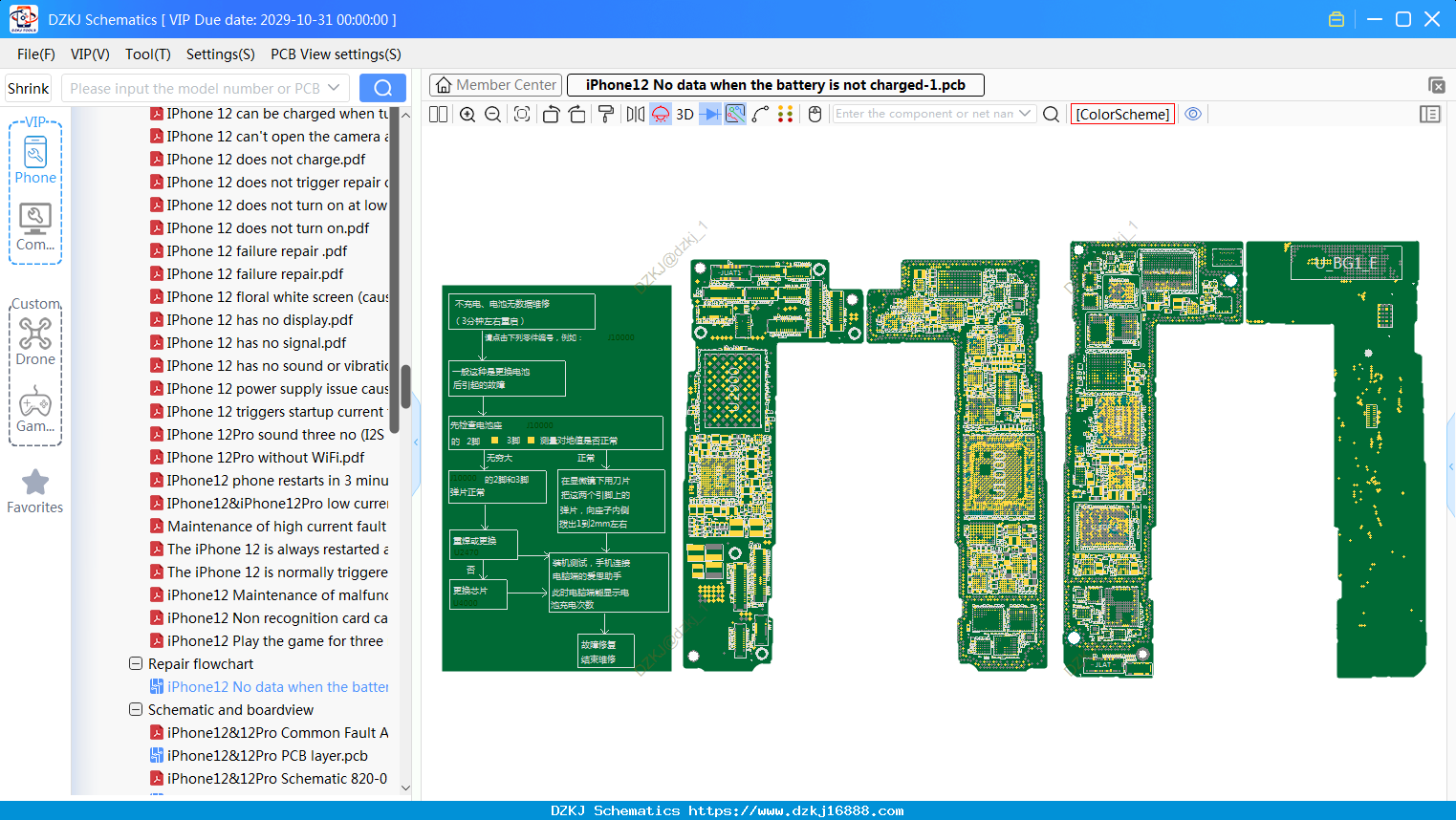Mirror the PCB view horizontally

coord(635,114)
